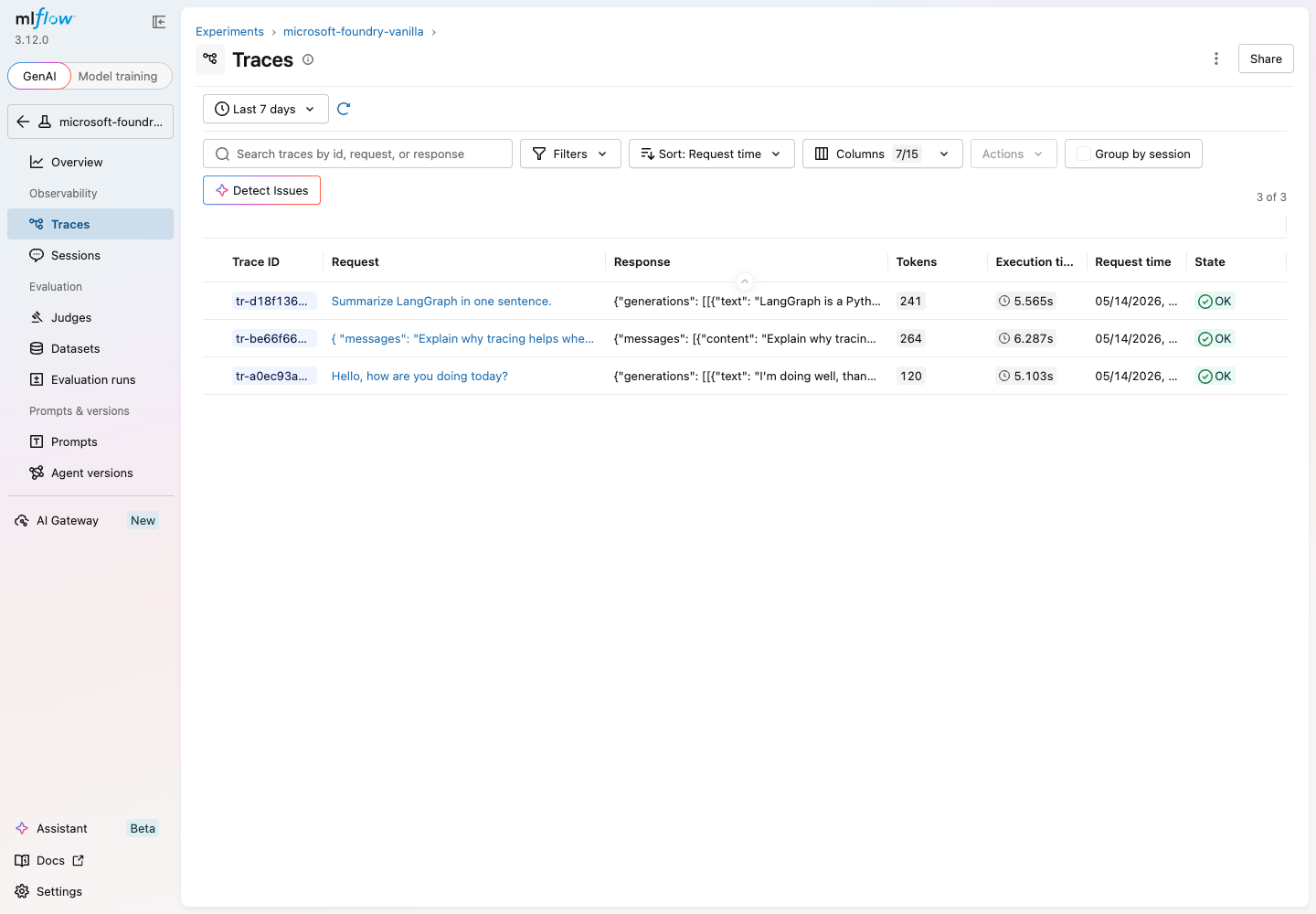
Task: Open trace tr-a0ec93a…
Action: 273,377
